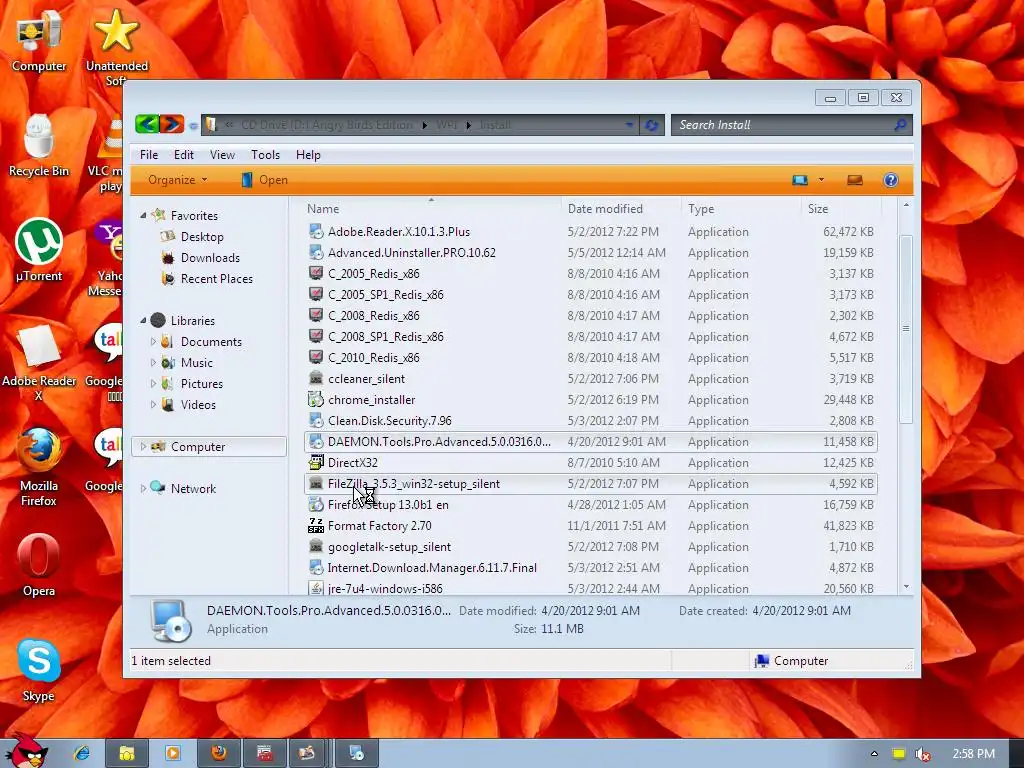Open the Organize dropdown menu
Viewport: 1024px width, 768px height.
coord(177,180)
